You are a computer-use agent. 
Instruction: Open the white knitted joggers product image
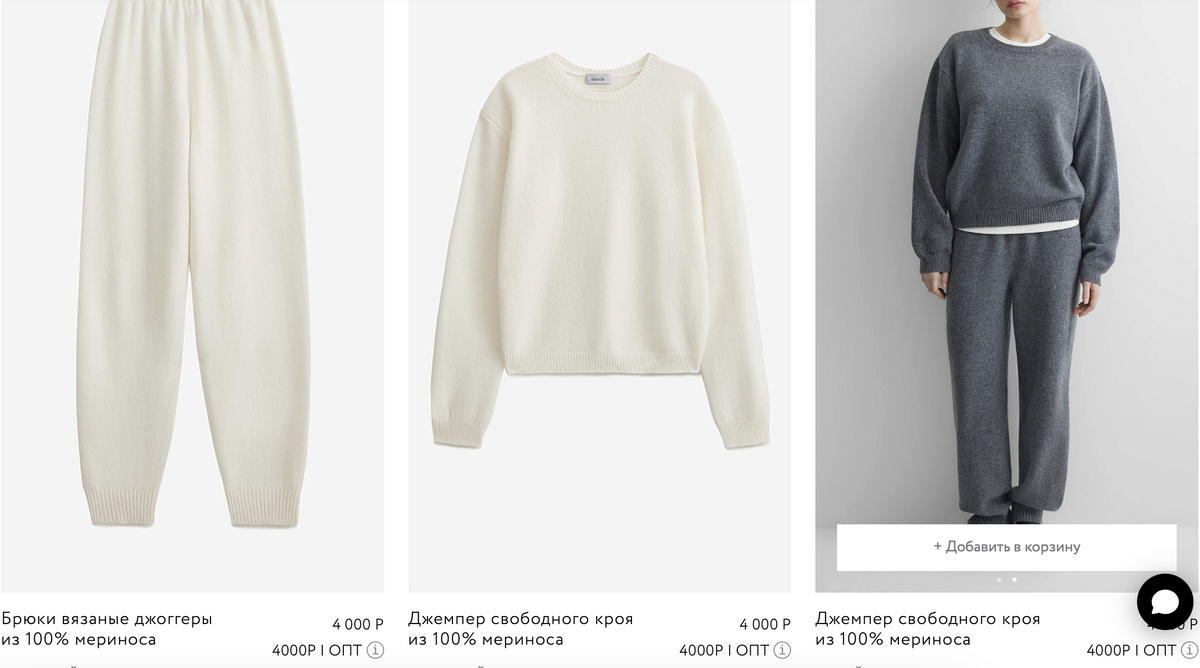[x=192, y=296]
